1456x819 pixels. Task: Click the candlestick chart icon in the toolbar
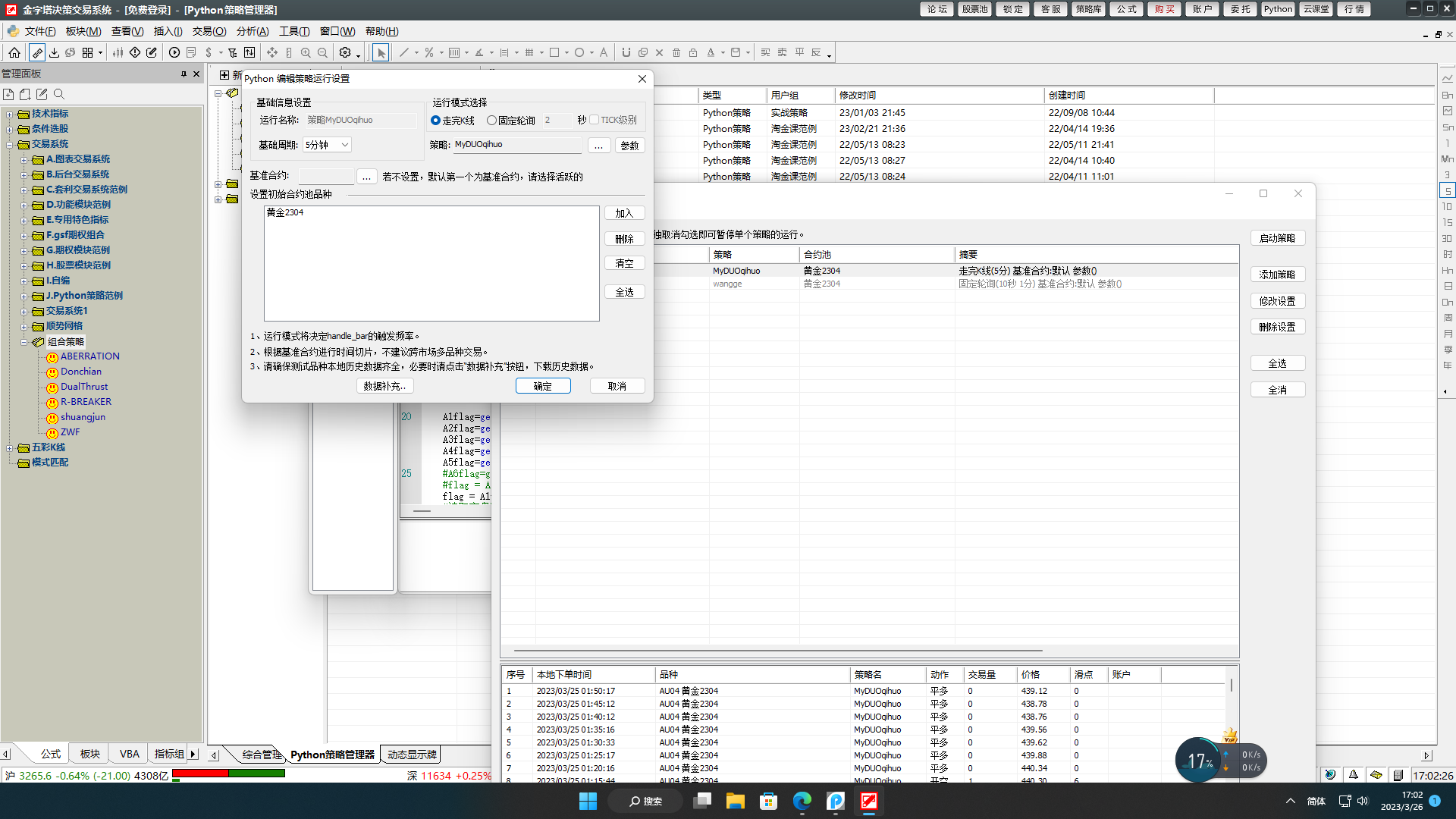pos(118,52)
